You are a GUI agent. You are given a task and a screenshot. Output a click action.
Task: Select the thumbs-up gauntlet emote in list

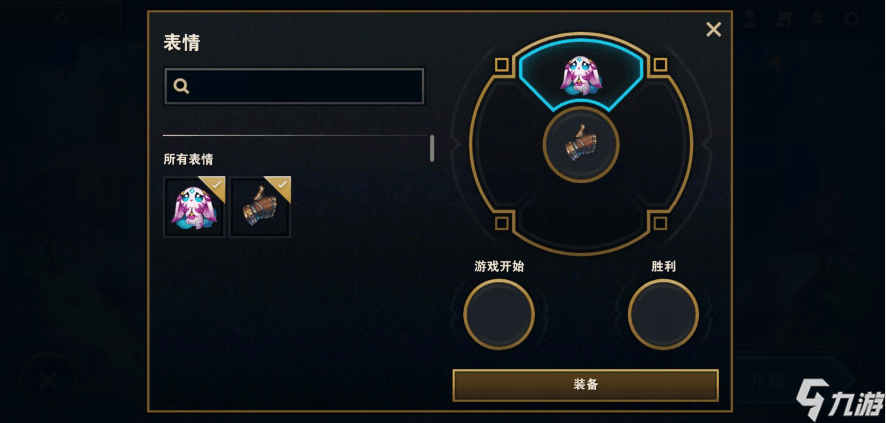(260, 207)
